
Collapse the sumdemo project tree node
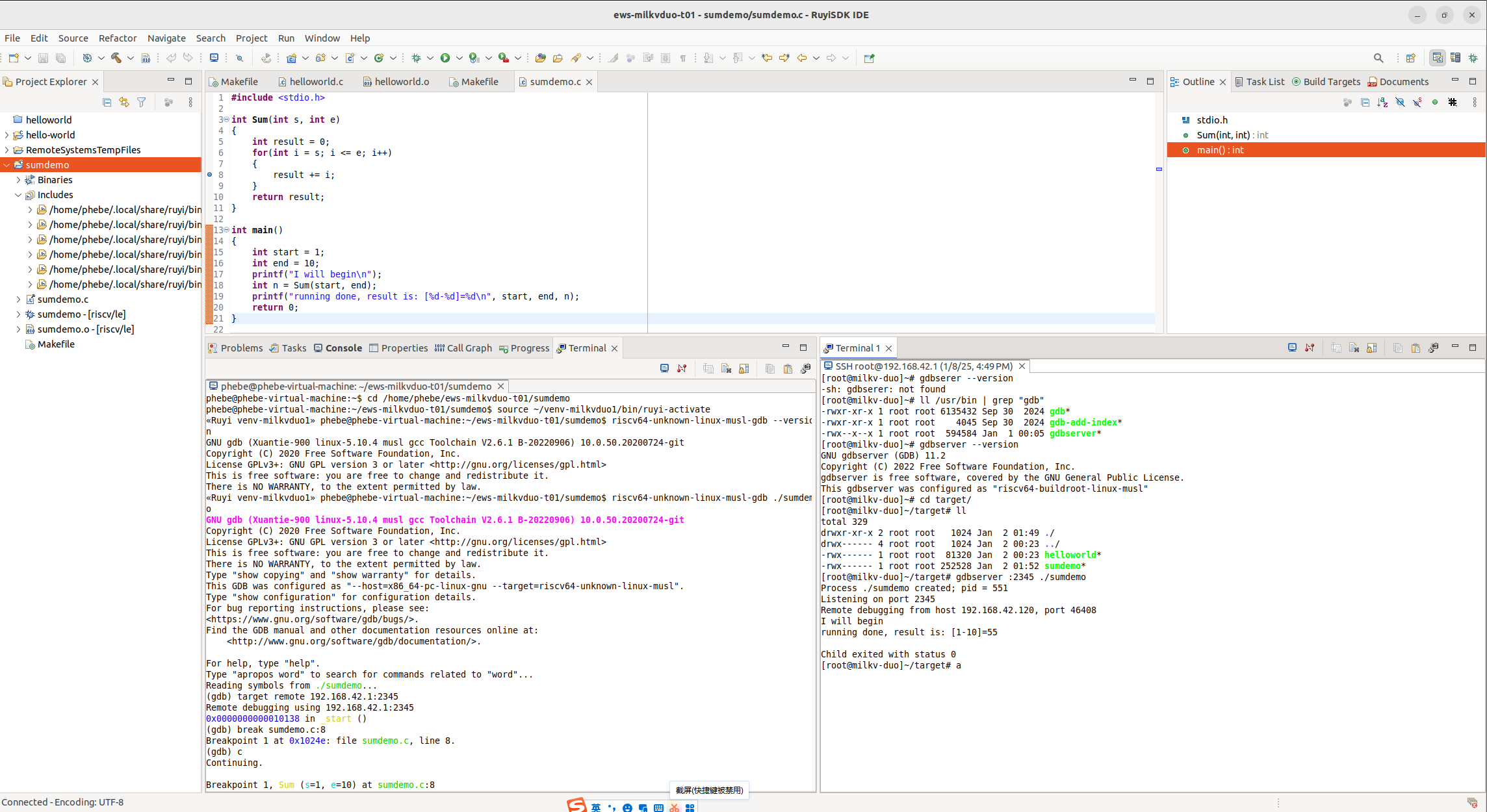tap(7, 164)
